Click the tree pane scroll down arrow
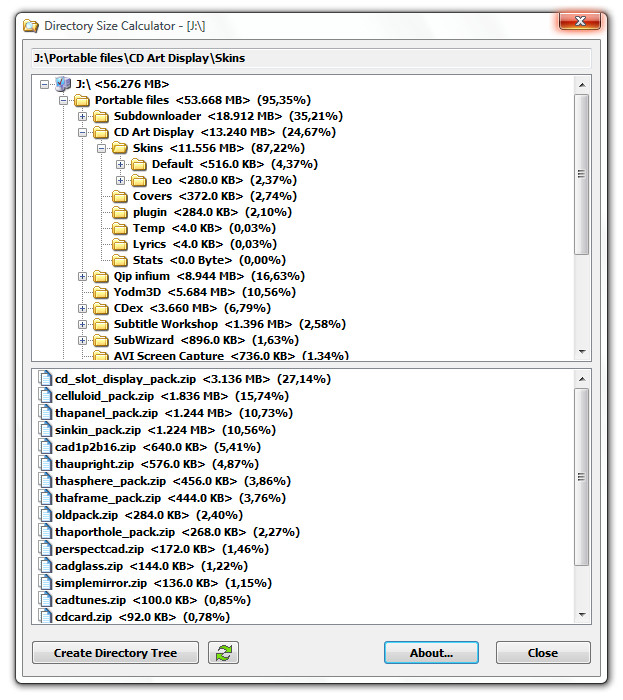 pos(582,352)
